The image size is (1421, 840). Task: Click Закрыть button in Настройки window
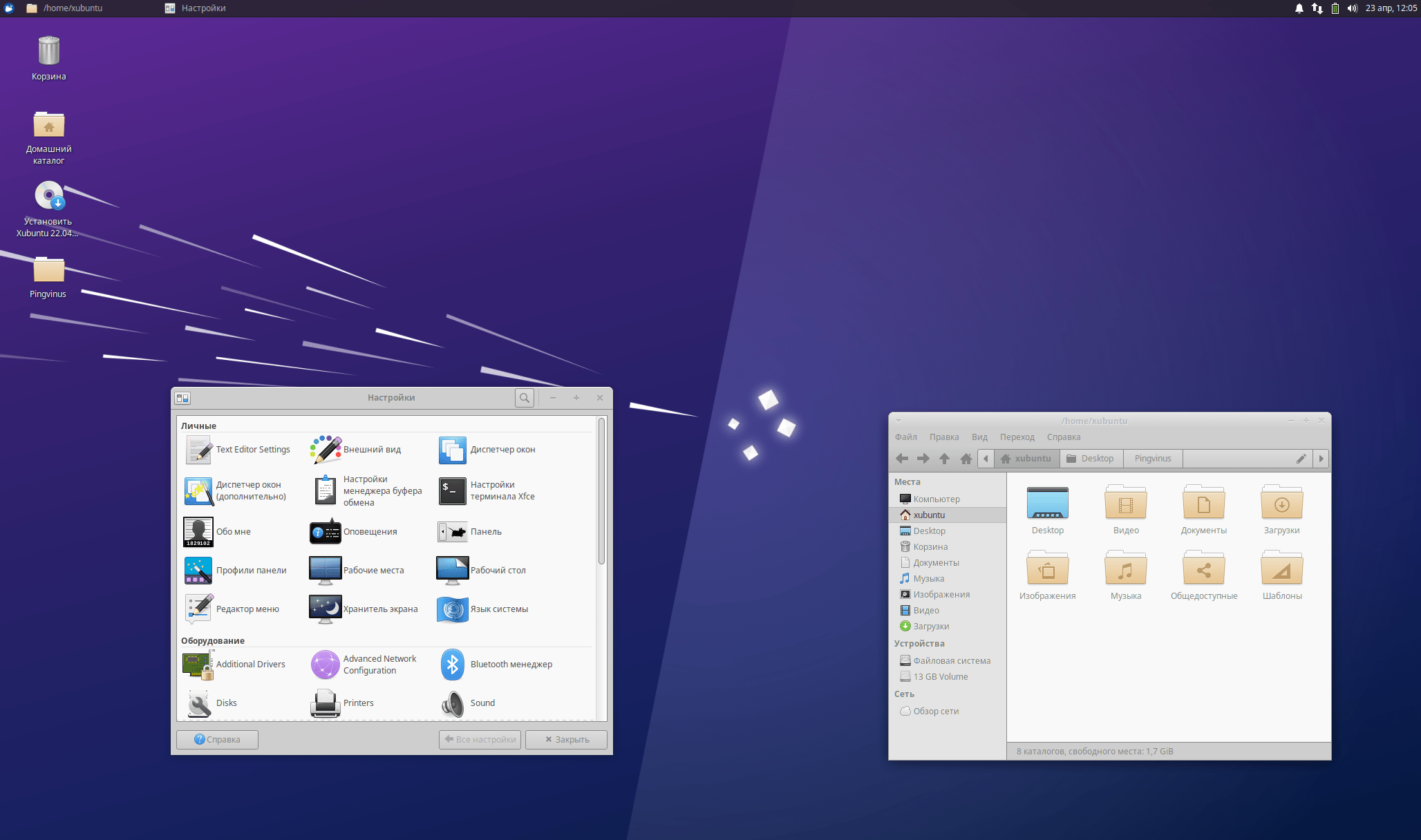coord(566,740)
